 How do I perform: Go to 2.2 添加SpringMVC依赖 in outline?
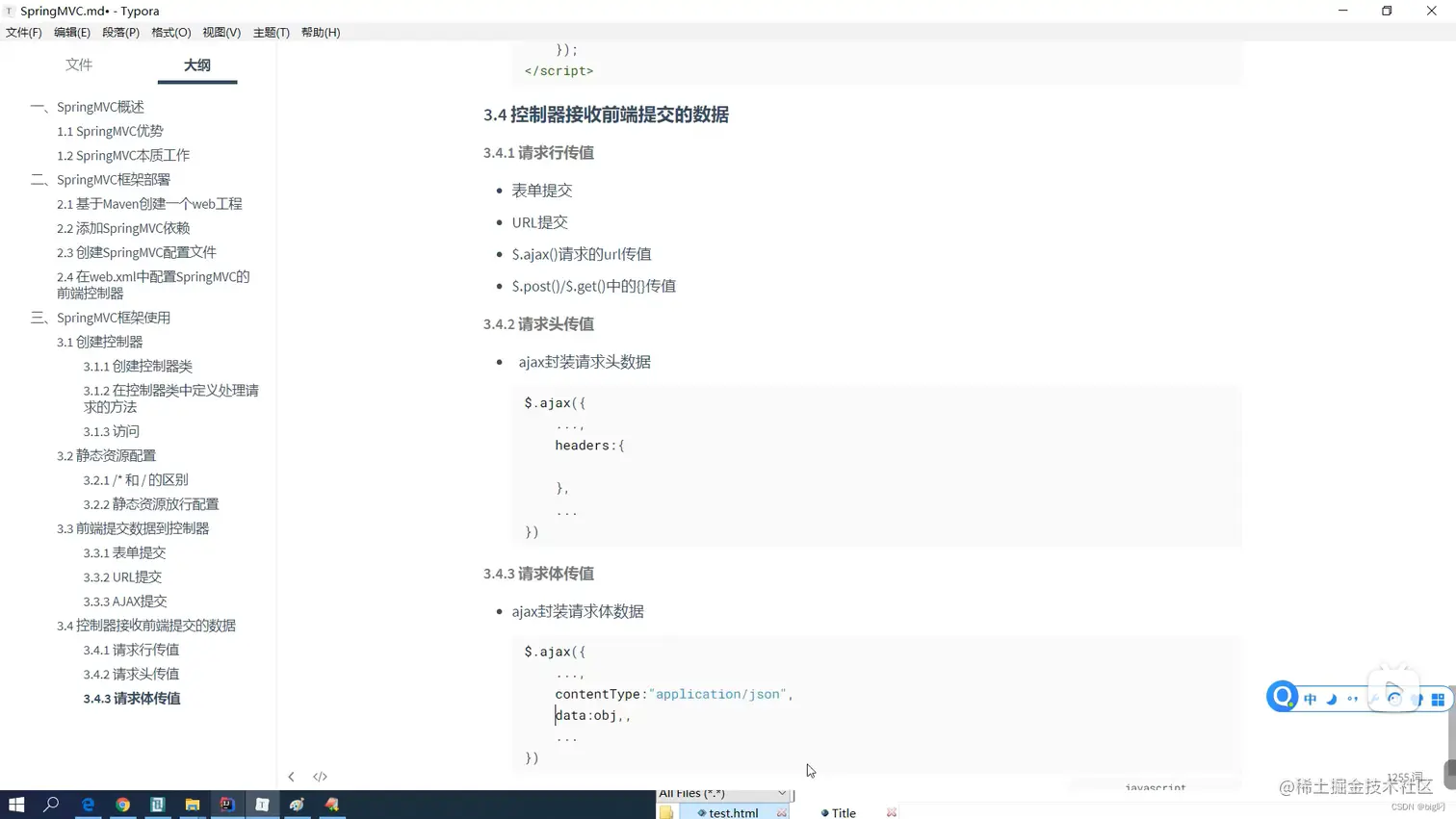[x=123, y=228]
